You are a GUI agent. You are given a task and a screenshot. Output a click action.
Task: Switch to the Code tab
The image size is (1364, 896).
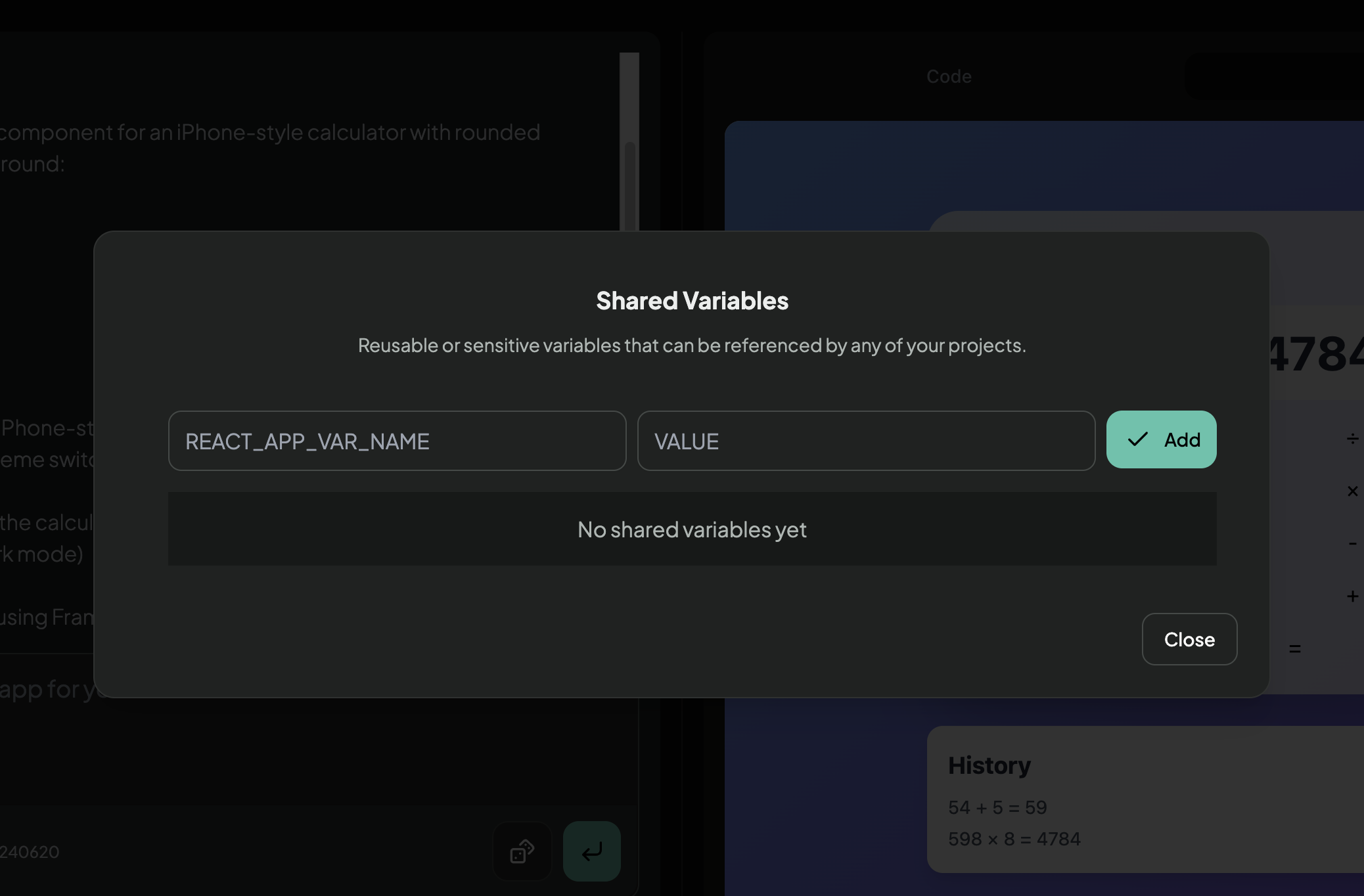(949, 77)
